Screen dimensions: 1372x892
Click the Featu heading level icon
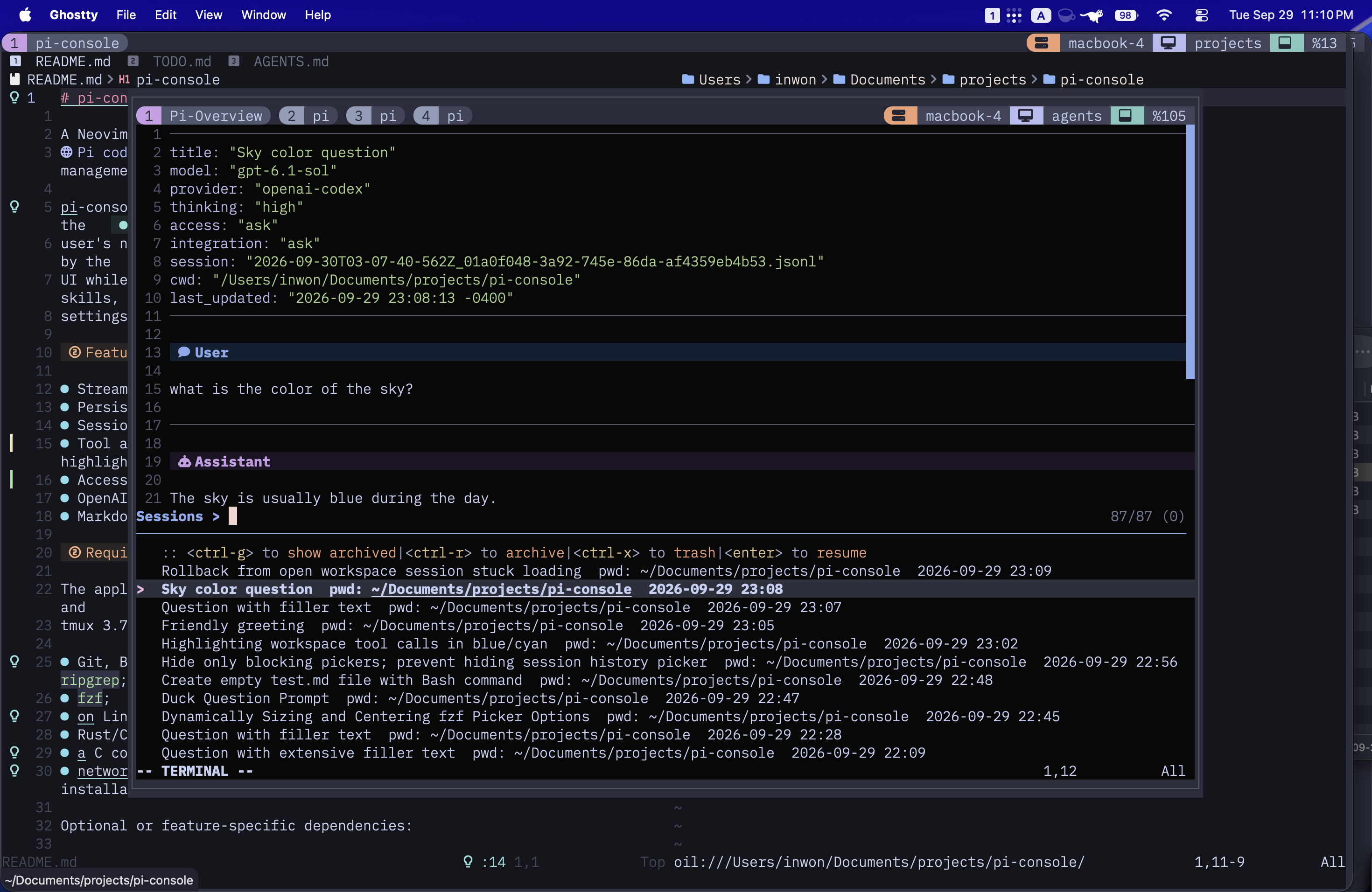coord(75,352)
